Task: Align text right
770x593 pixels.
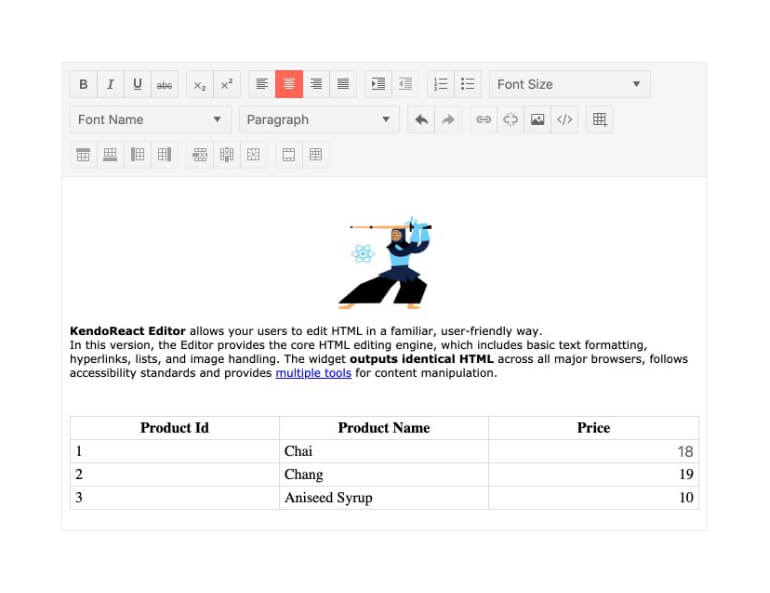Action: (x=316, y=84)
